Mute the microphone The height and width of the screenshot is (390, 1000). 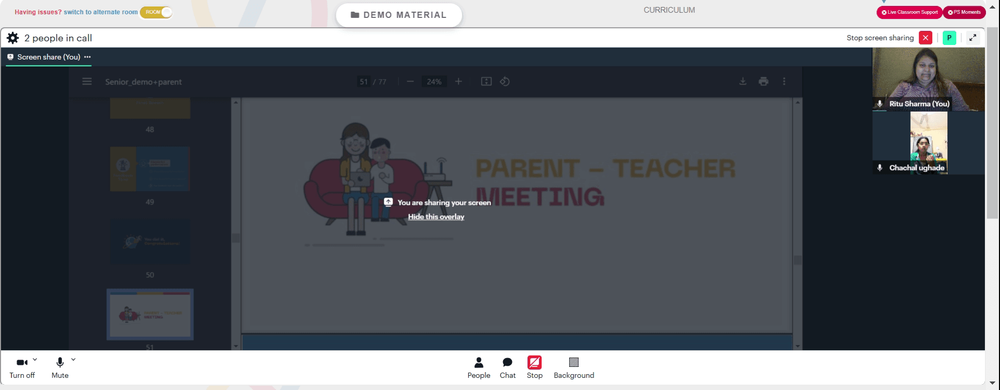(x=60, y=368)
